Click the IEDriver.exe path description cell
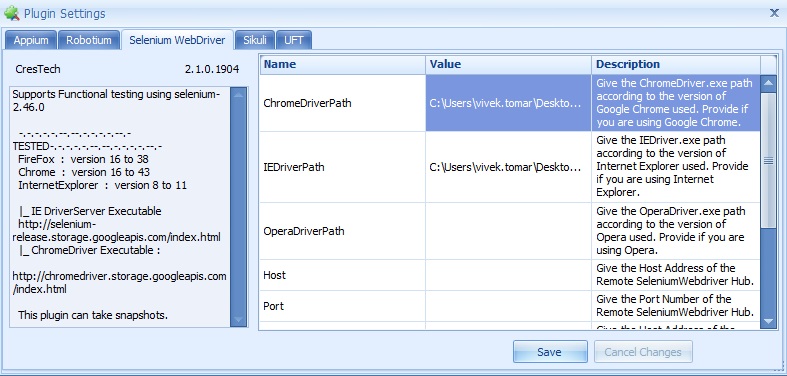Screen dimensions: 787x376 [676, 167]
